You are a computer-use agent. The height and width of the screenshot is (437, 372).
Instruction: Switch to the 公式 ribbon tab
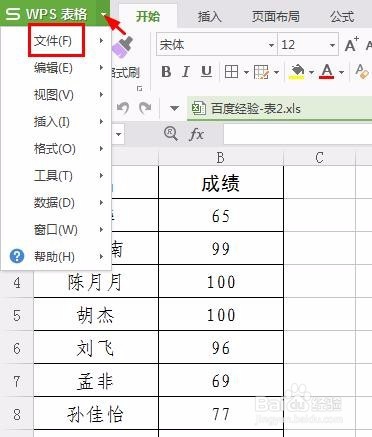point(342,16)
